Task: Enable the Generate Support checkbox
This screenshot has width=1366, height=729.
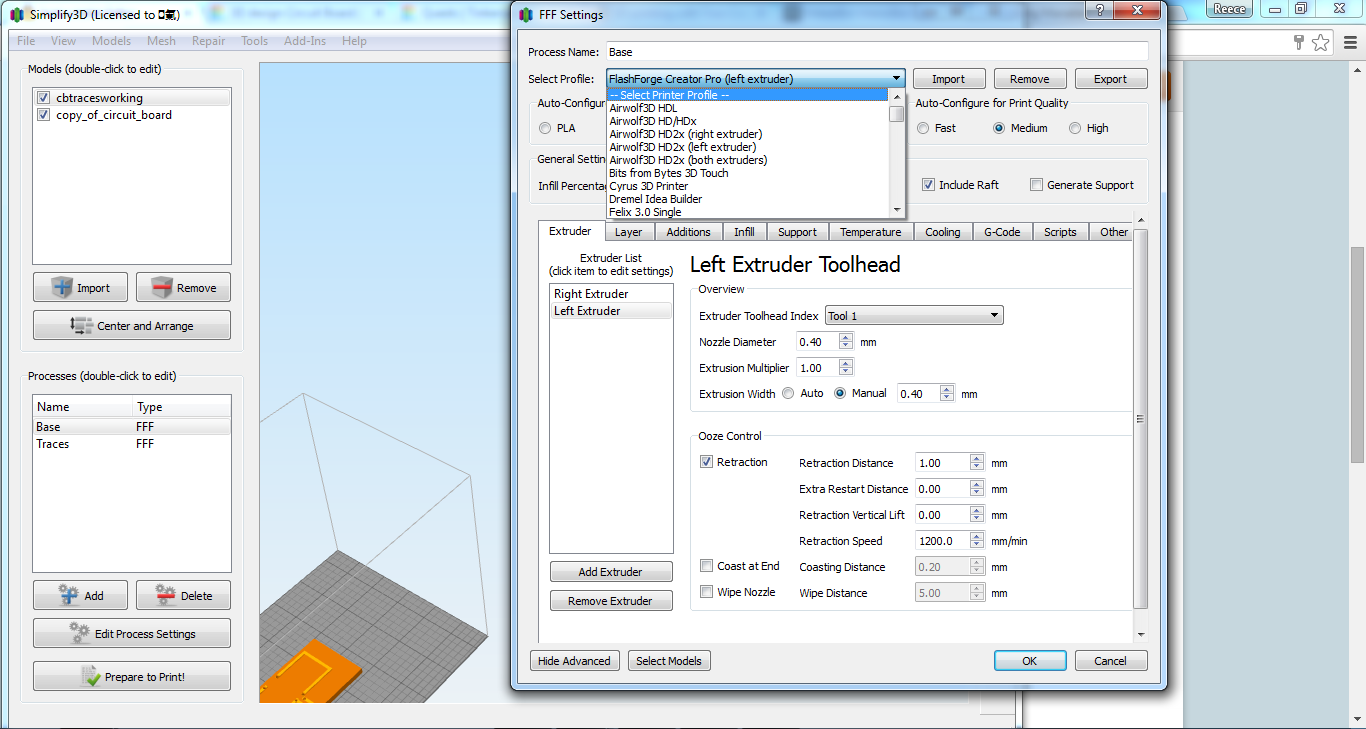Action: click(x=1036, y=185)
